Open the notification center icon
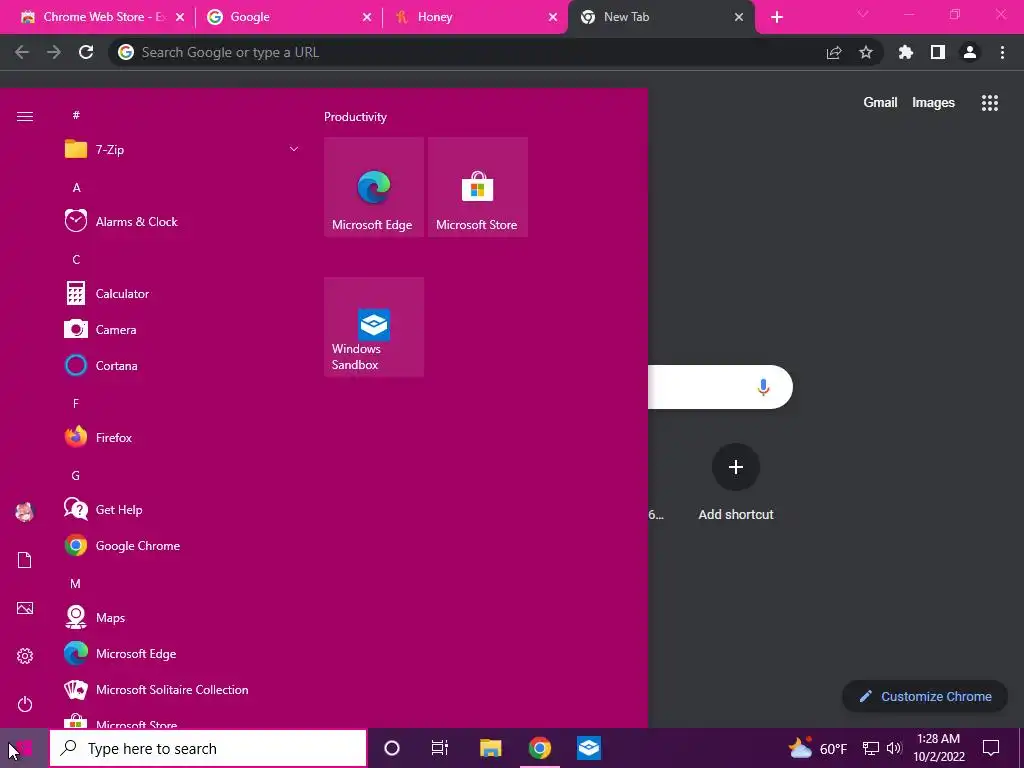1024x768 pixels. click(991, 748)
